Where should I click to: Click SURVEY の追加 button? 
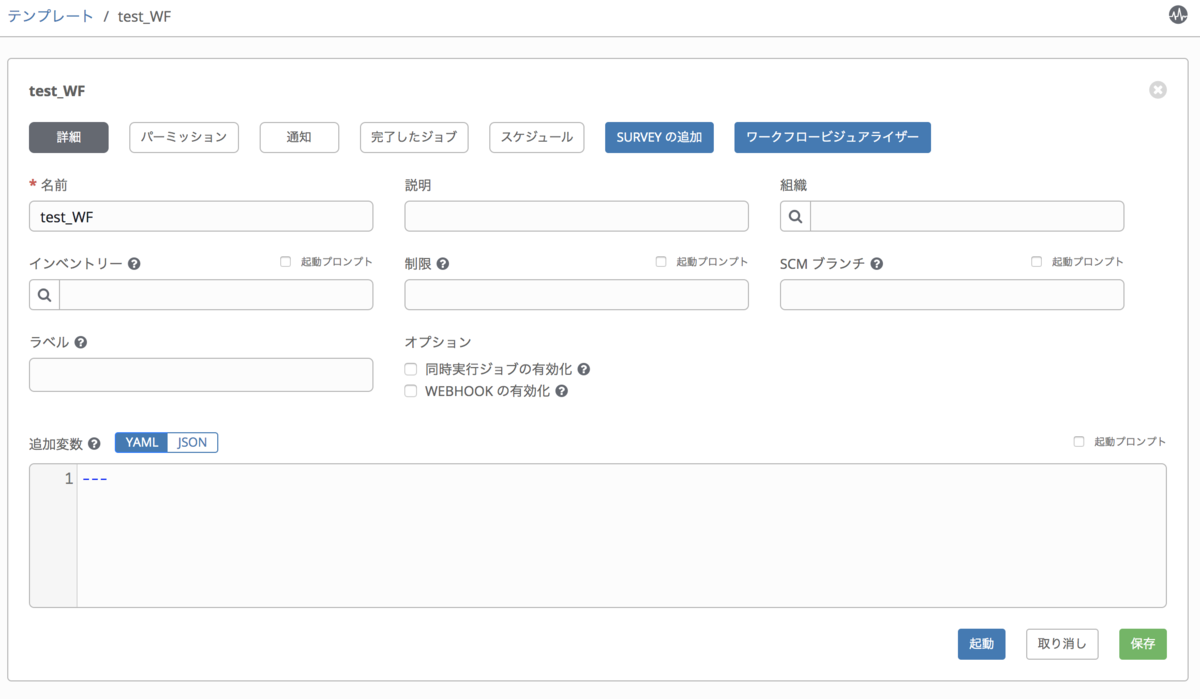click(x=659, y=137)
